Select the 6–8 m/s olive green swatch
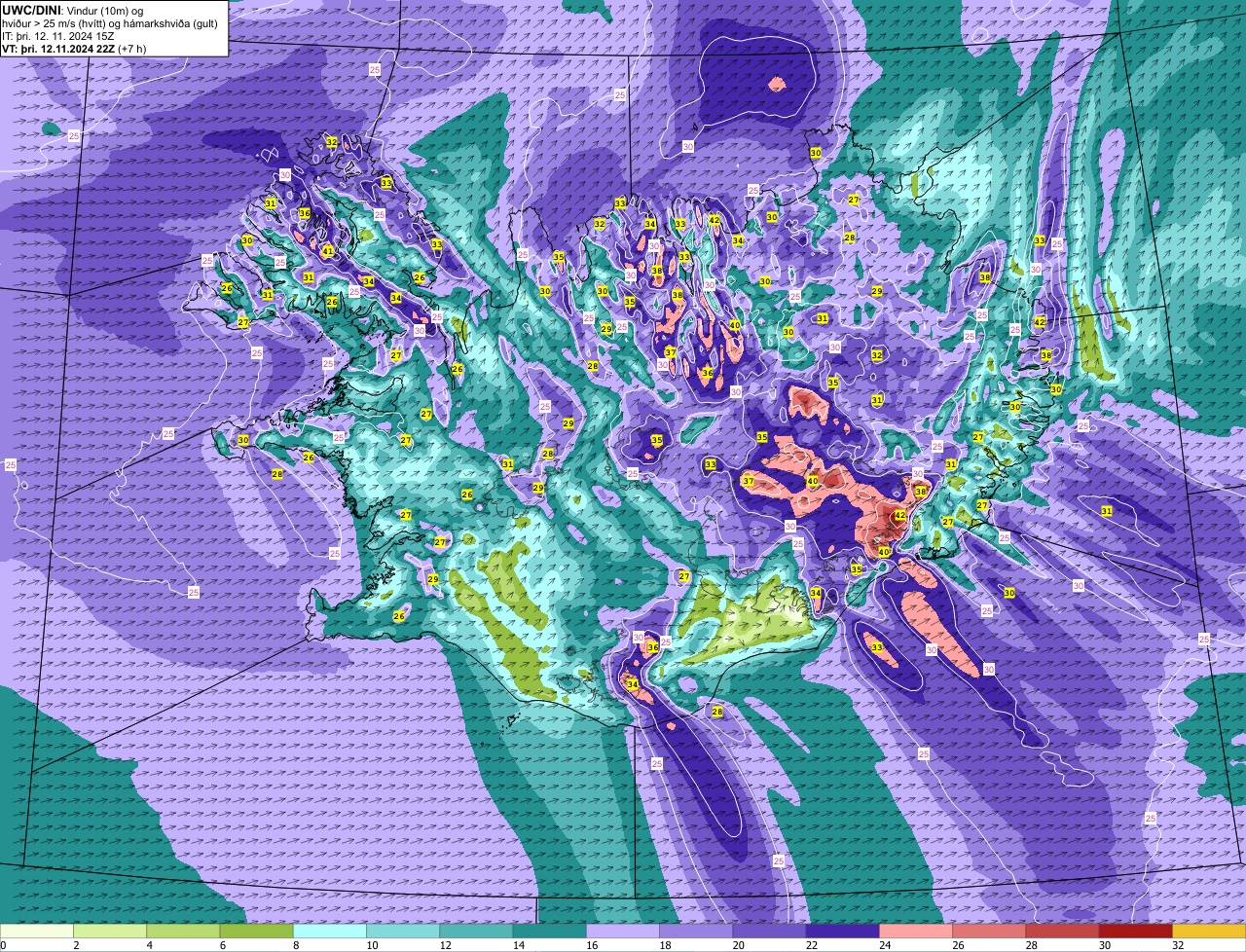Viewport: 1246px width, 952px height. click(257, 932)
